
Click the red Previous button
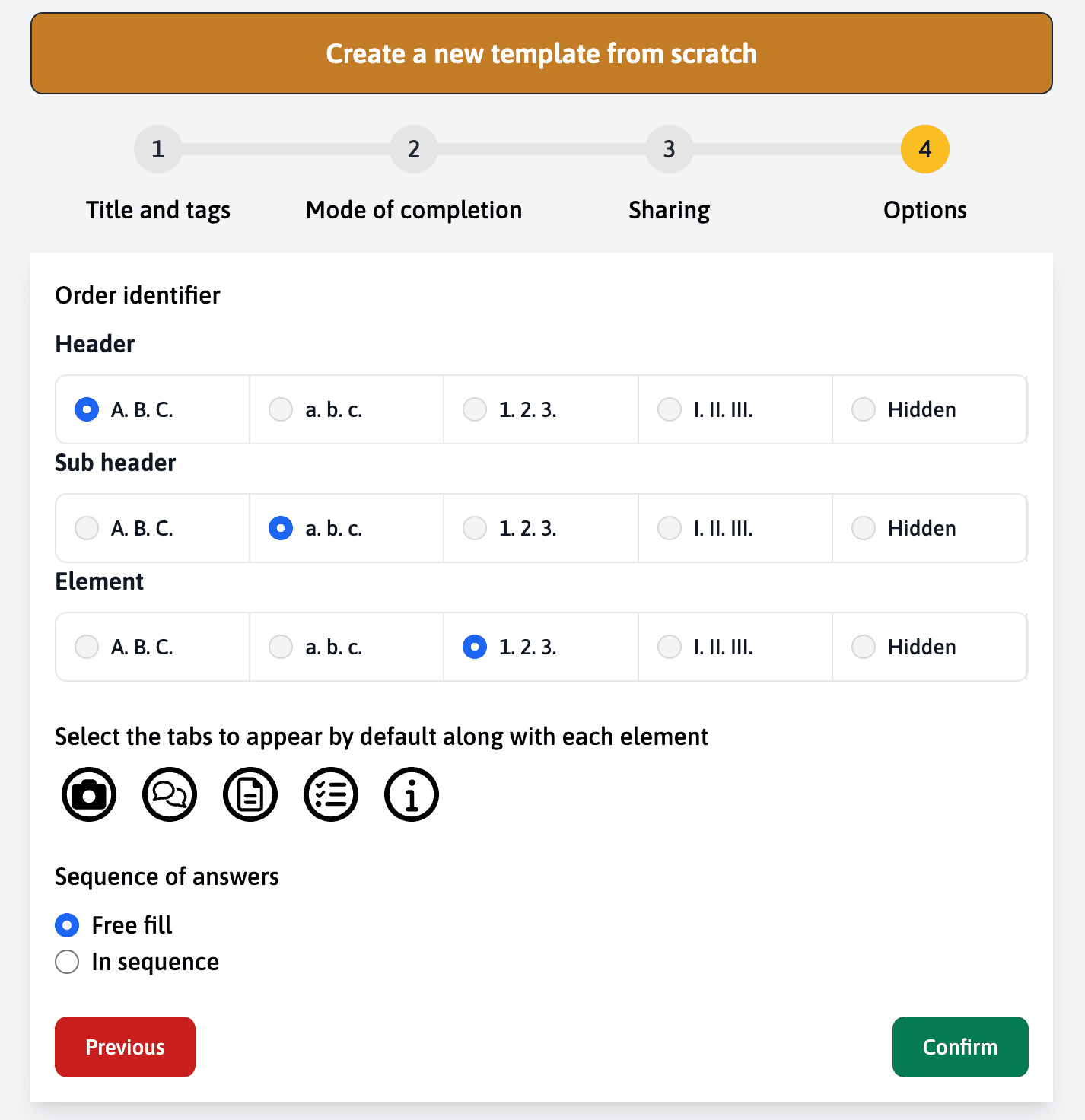click(125, 1047)
